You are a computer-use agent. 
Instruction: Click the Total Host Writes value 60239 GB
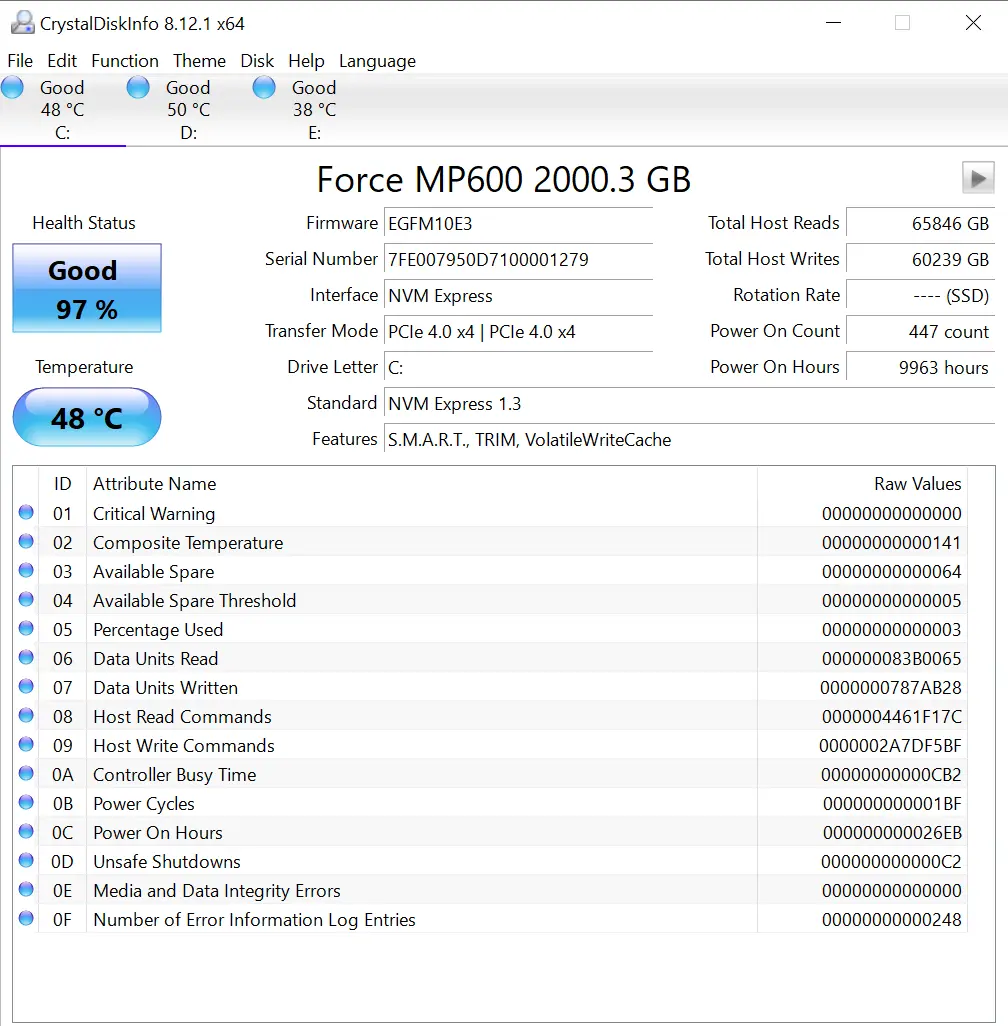(x=921, y=260)
